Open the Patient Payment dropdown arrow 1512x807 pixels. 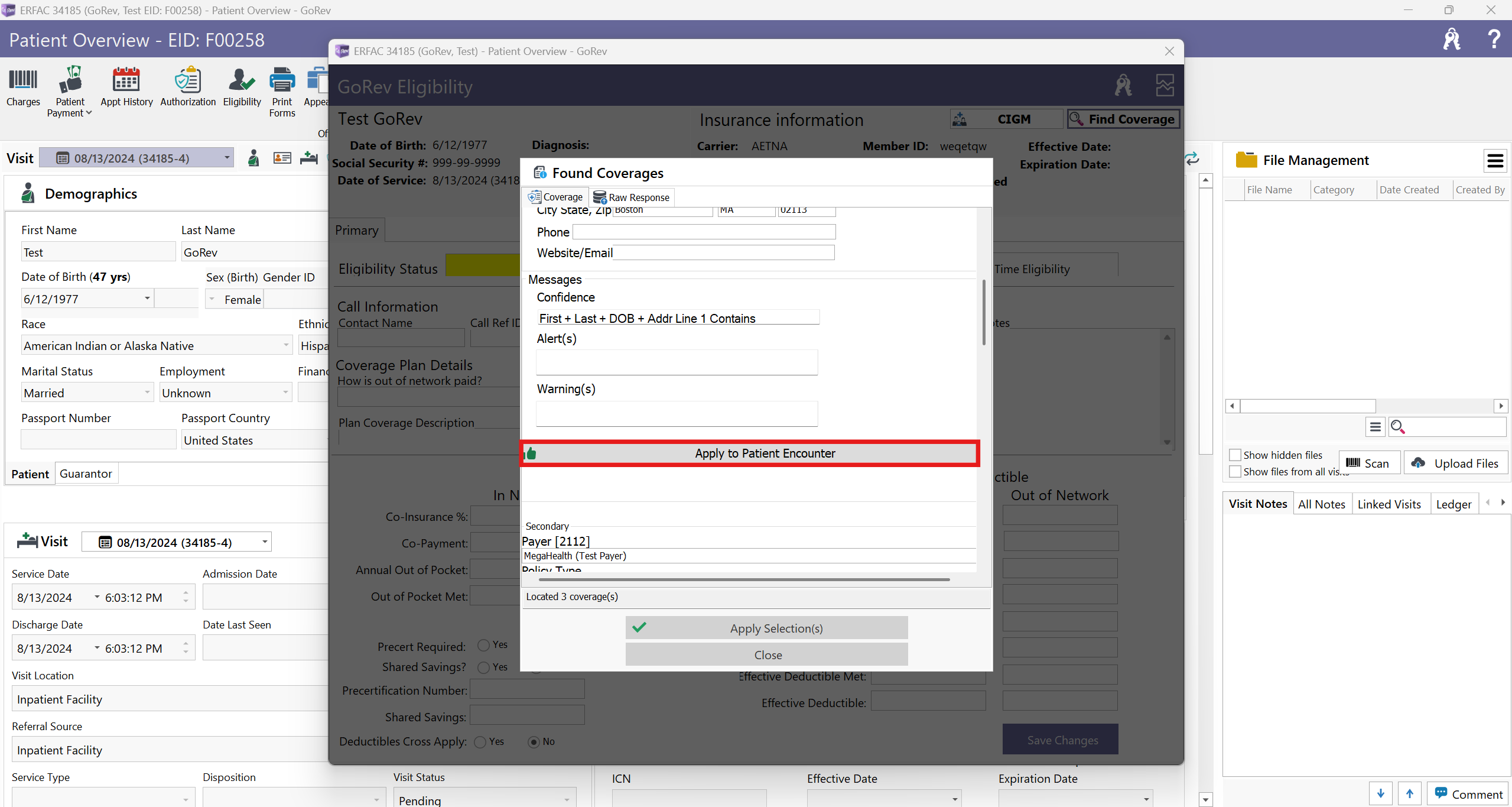point(89,112)
